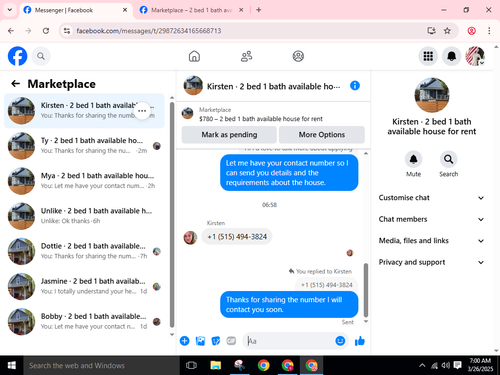Click the address bar URL
Screen dimensions: 500x375
click(149, 31)
